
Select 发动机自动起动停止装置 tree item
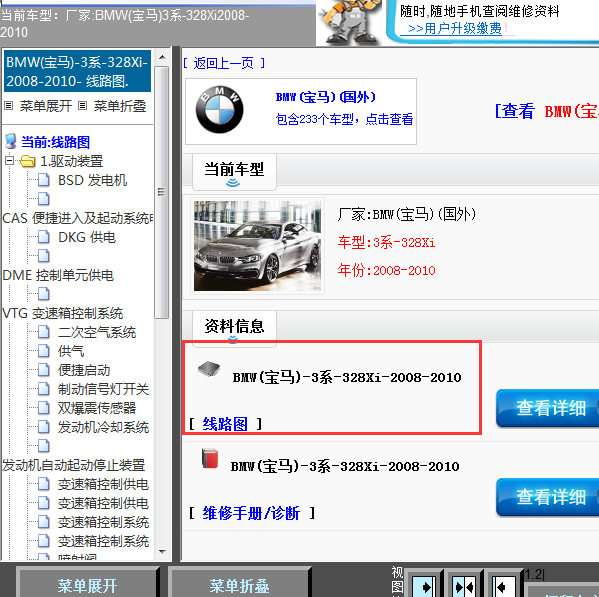click(x=74, y=465)
